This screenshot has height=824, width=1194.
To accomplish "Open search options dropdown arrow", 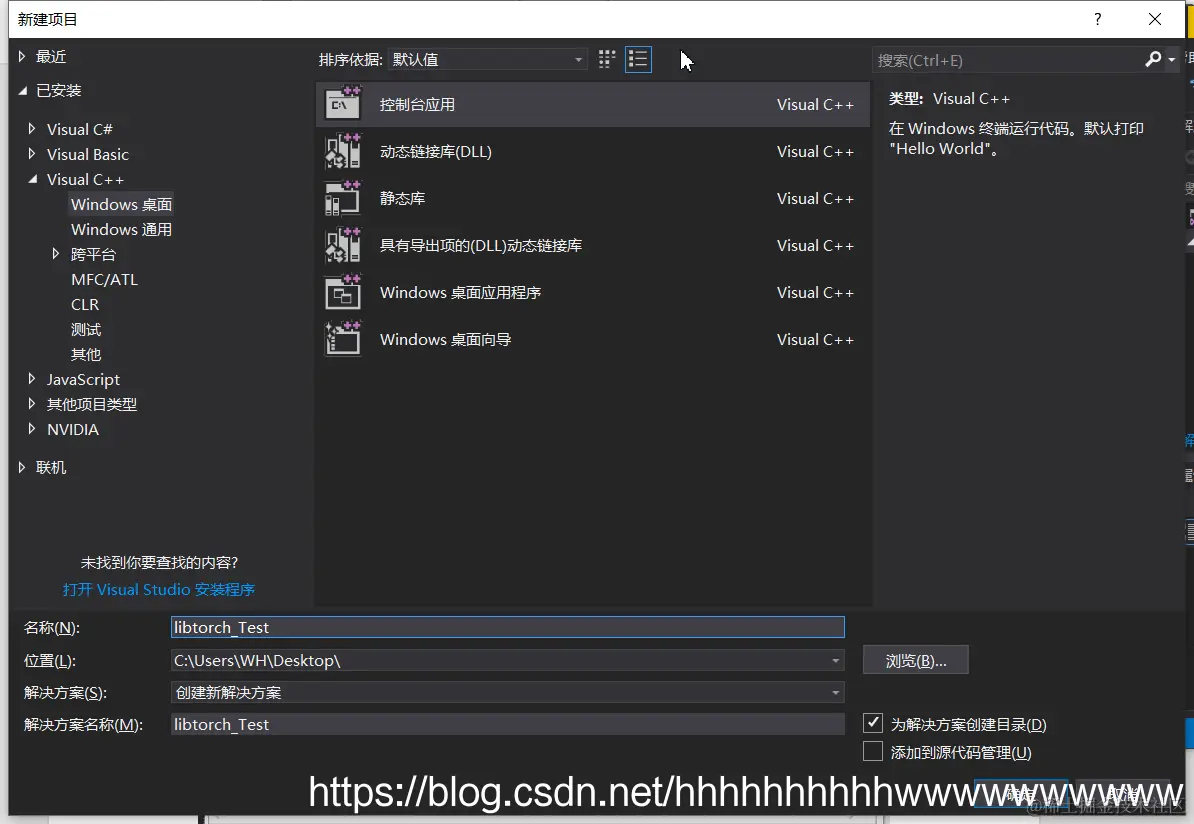I will (x=1171, y=59).
